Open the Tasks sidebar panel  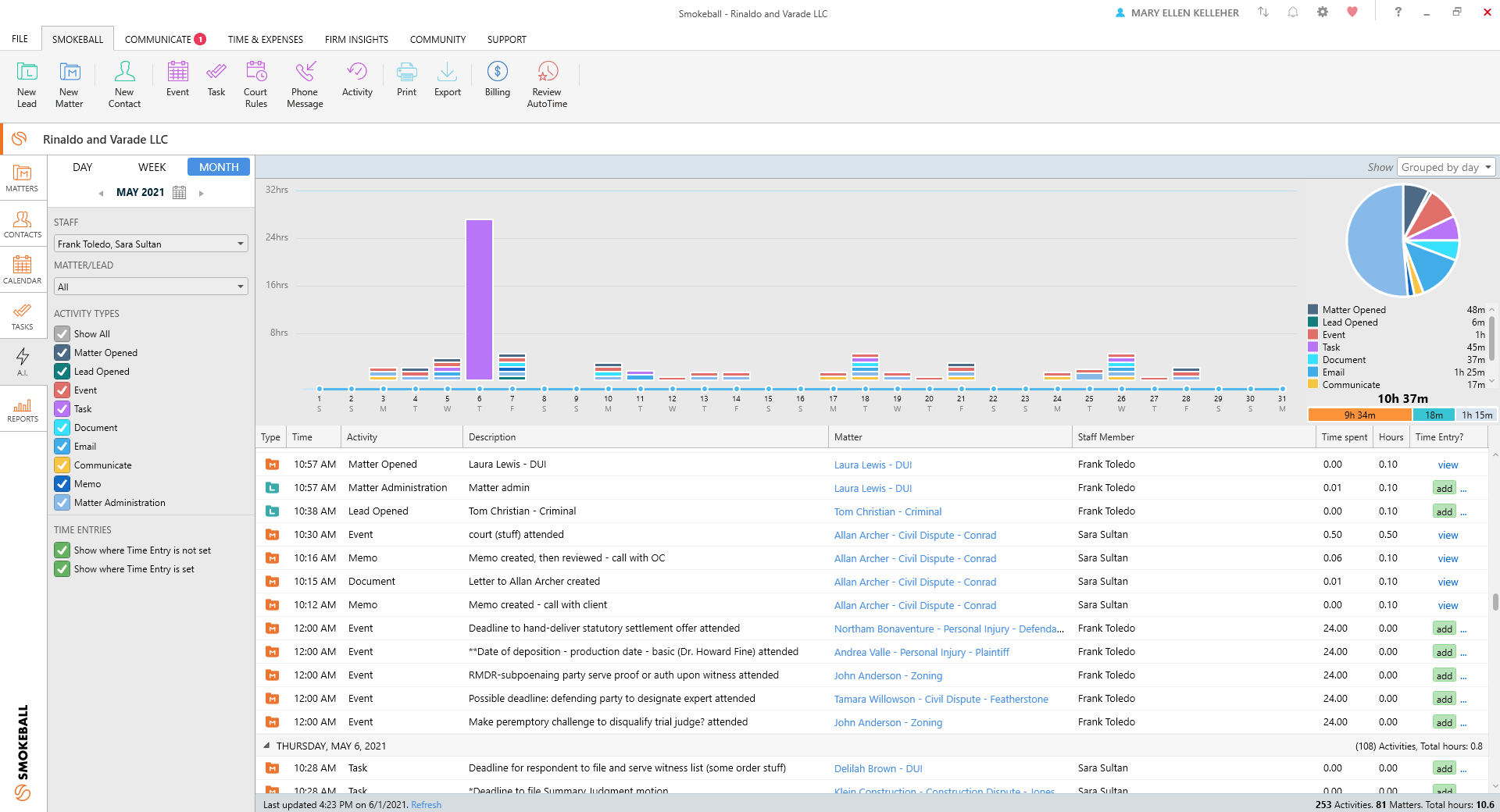(x=23, y=316)
